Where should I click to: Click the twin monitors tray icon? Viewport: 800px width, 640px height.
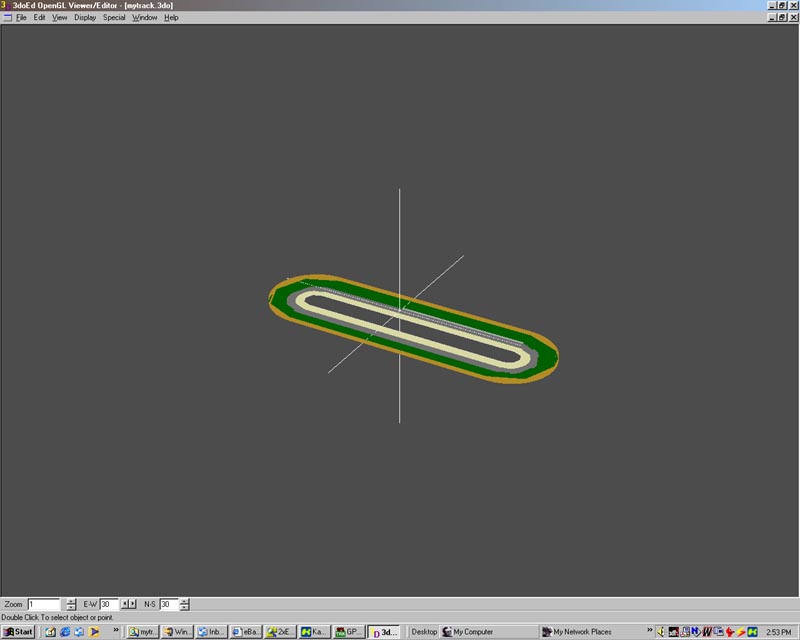tap(718, 632)
